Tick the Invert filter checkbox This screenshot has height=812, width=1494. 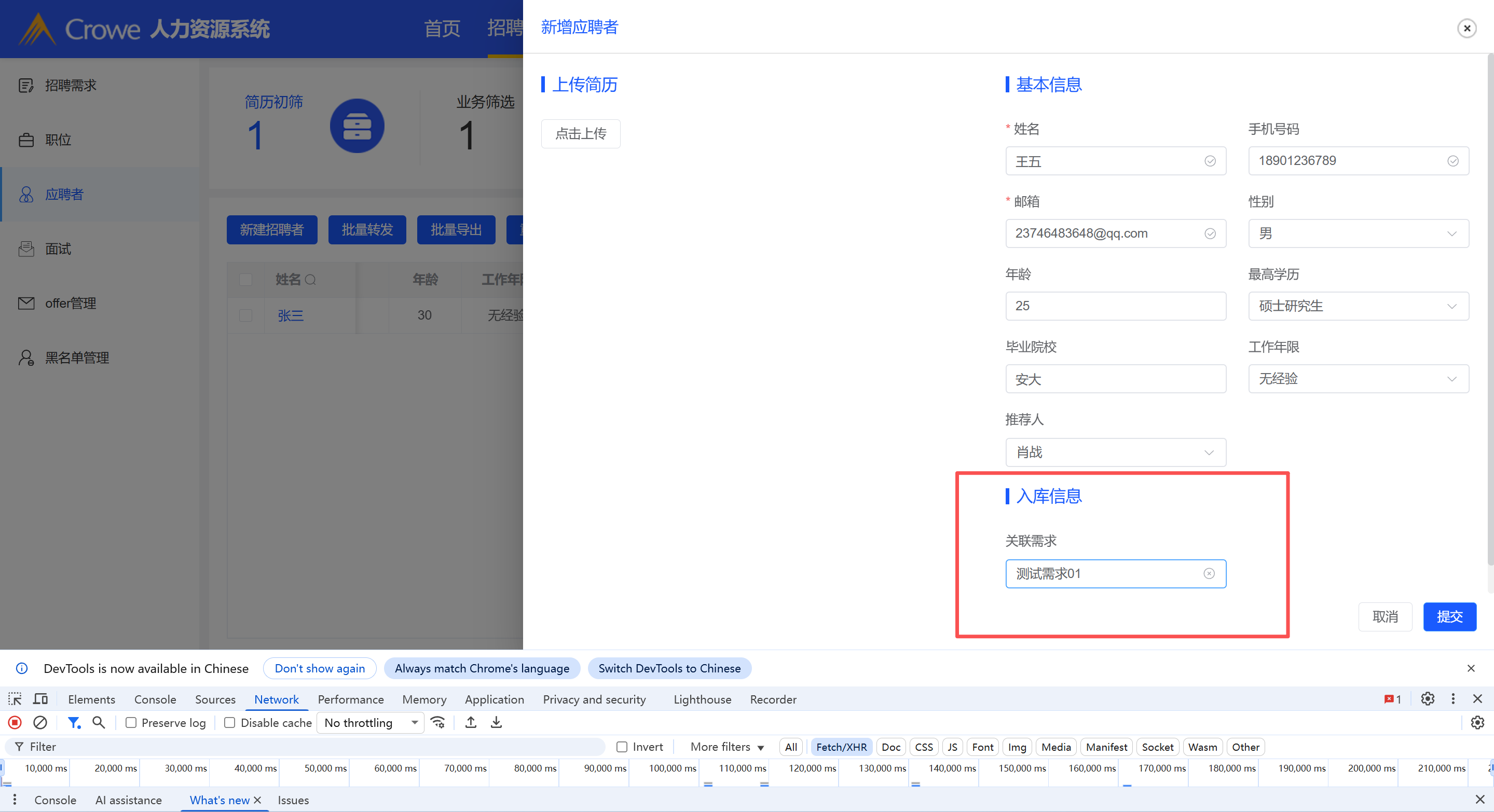(x=622, y=747)
